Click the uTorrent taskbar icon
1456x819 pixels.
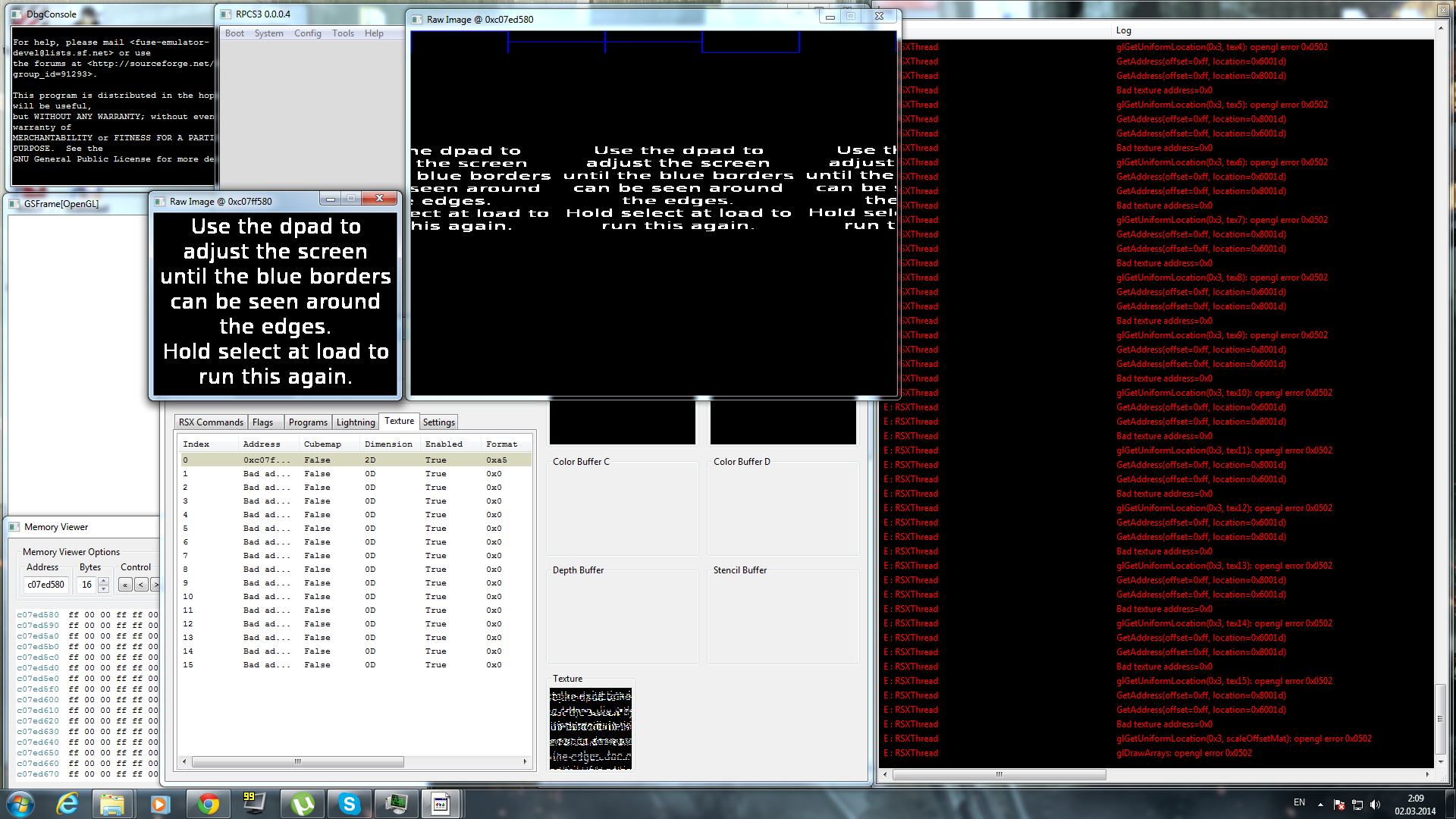pos(302,804)
